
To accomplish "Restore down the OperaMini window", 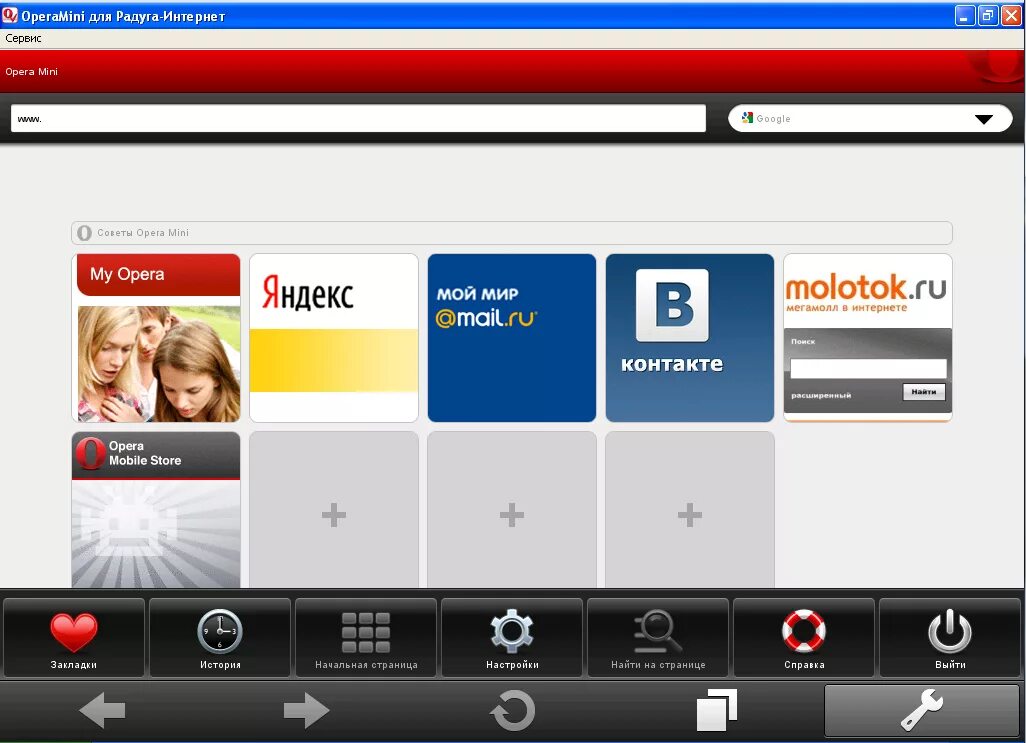I will pos(987,15).
